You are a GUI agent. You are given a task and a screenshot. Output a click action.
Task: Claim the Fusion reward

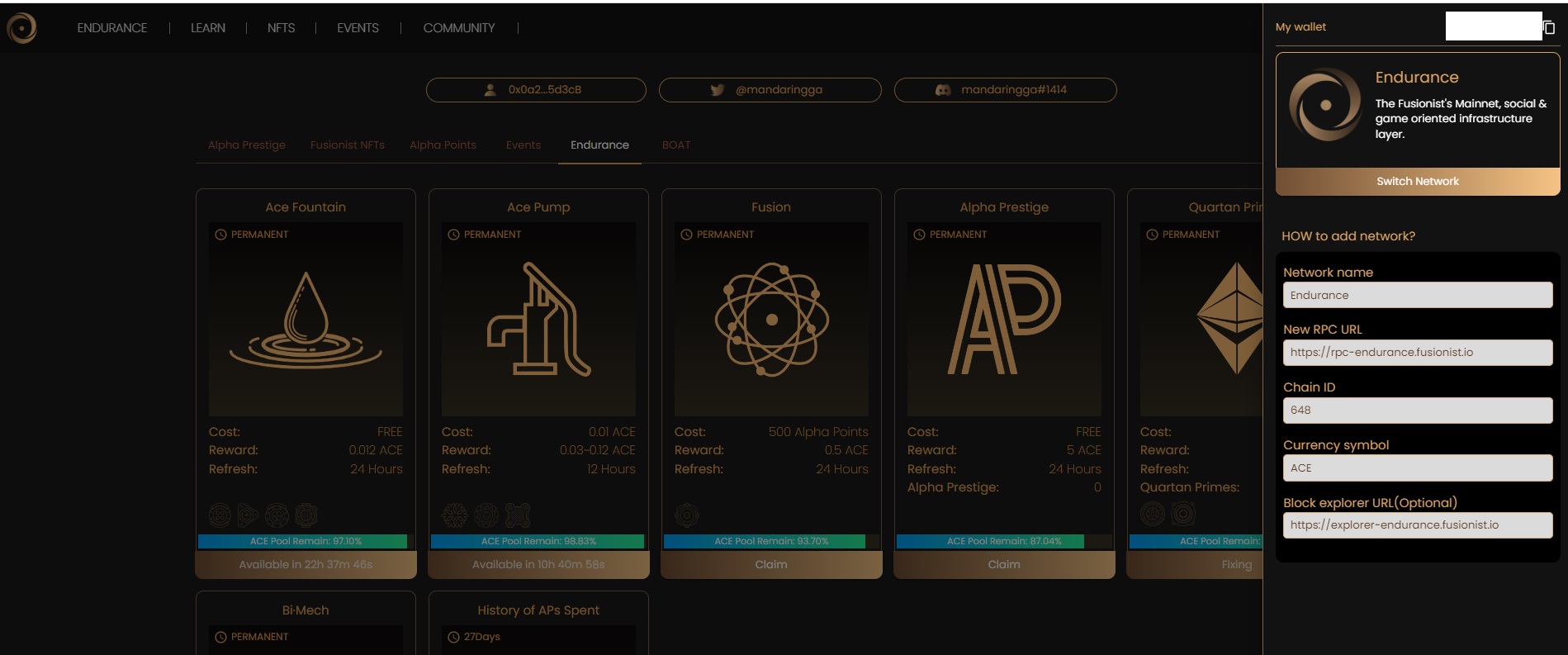coord(771,565)
